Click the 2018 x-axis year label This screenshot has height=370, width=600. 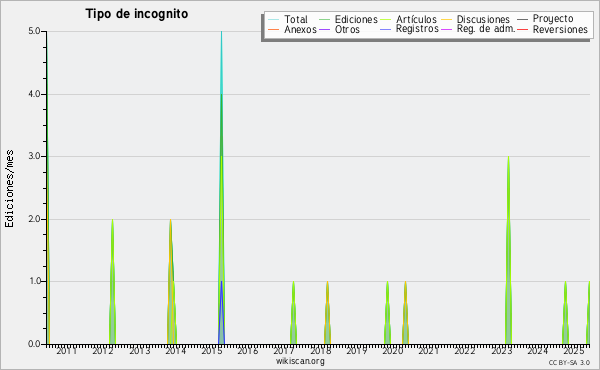point(320,351)
